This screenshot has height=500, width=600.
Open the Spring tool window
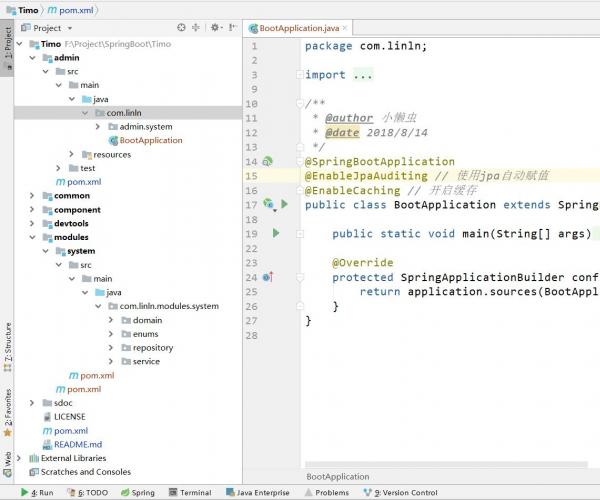pyautogui.click(x=138, y=492)
